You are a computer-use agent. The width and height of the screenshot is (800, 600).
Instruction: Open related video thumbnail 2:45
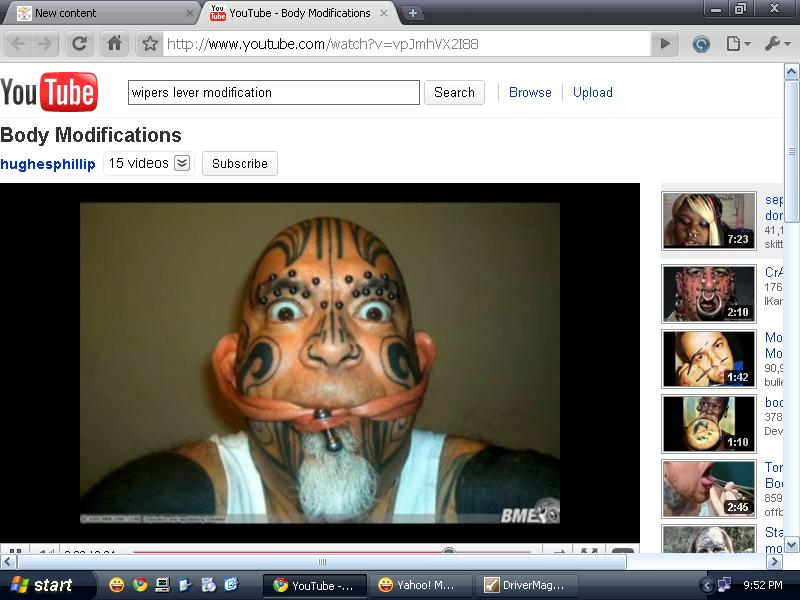coord(709,489)
